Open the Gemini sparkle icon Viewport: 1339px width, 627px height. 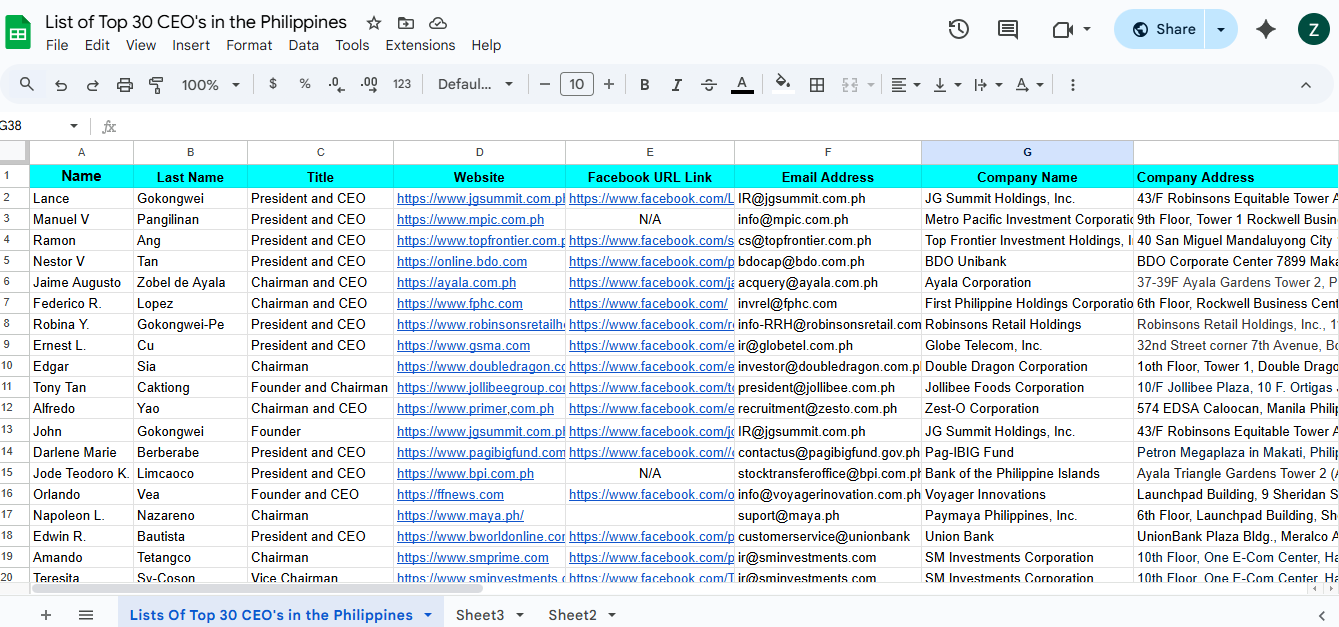click(x=1266, y=29)
